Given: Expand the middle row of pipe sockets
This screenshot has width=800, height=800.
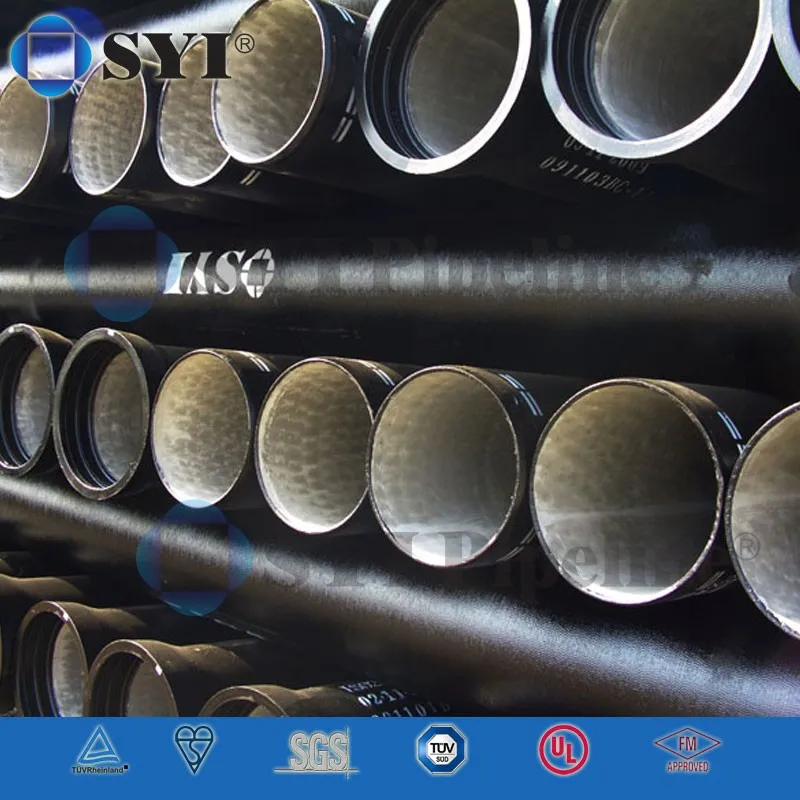Looking at the screenshot, I should tap(400, 440).
